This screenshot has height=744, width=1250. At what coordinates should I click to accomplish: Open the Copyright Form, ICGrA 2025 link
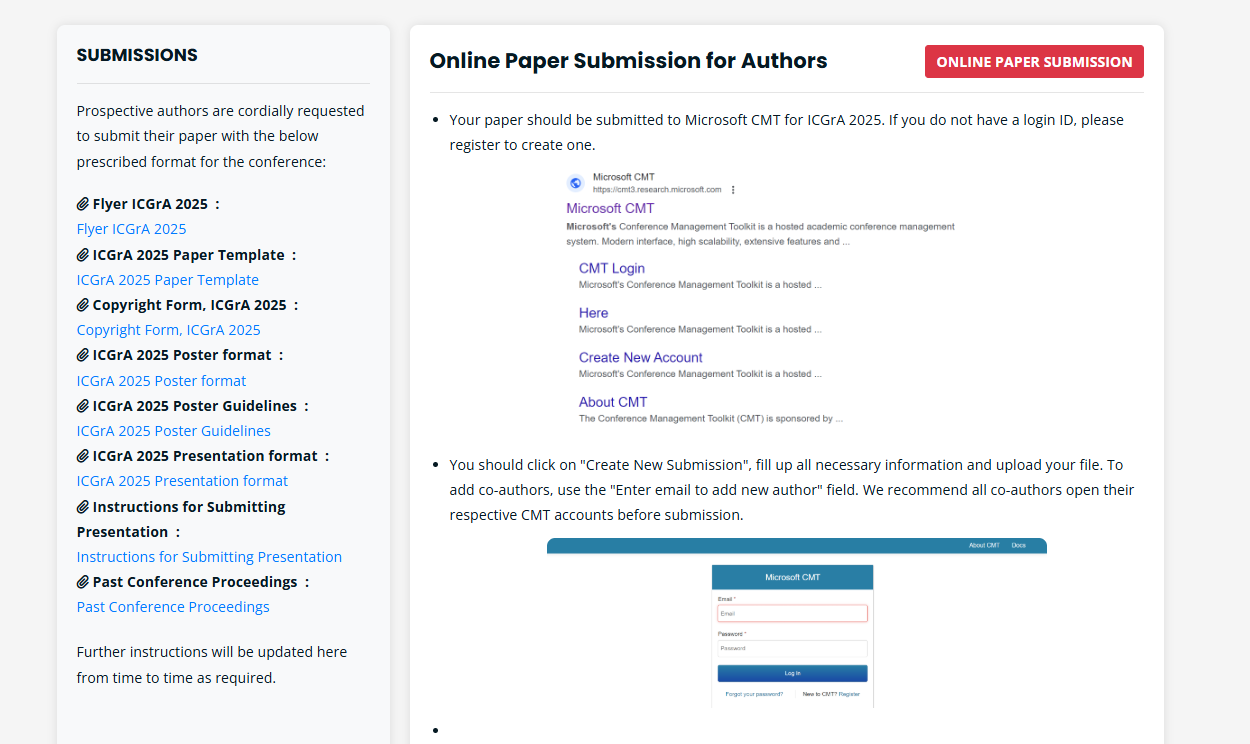tap(168, 330)
